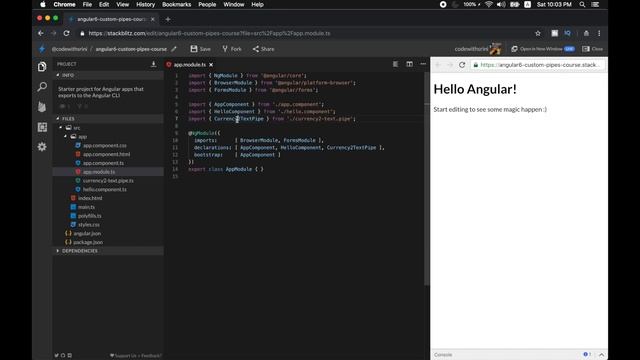Click the Fork button
This screenshot has width=640, height=360.
(232, 49)
